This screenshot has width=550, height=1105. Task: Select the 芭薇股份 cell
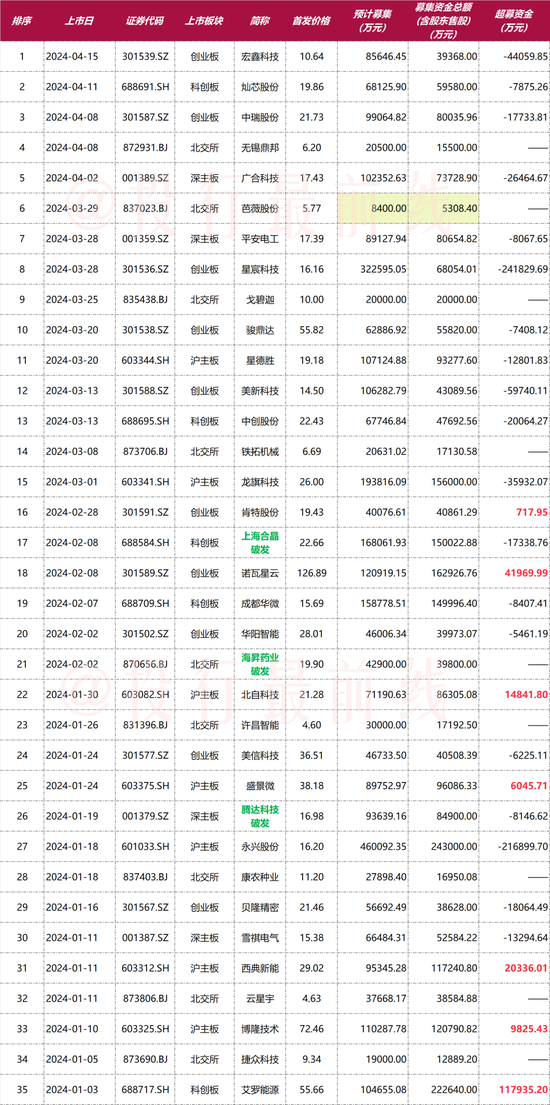click(x=259, y=208)
